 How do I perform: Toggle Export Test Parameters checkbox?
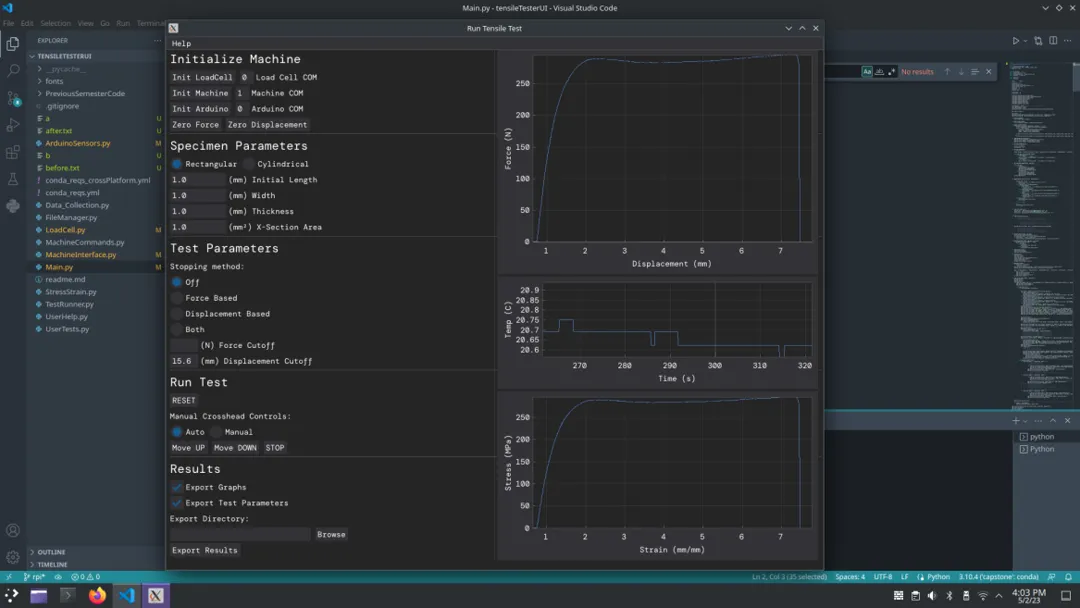tap(177, 503)
